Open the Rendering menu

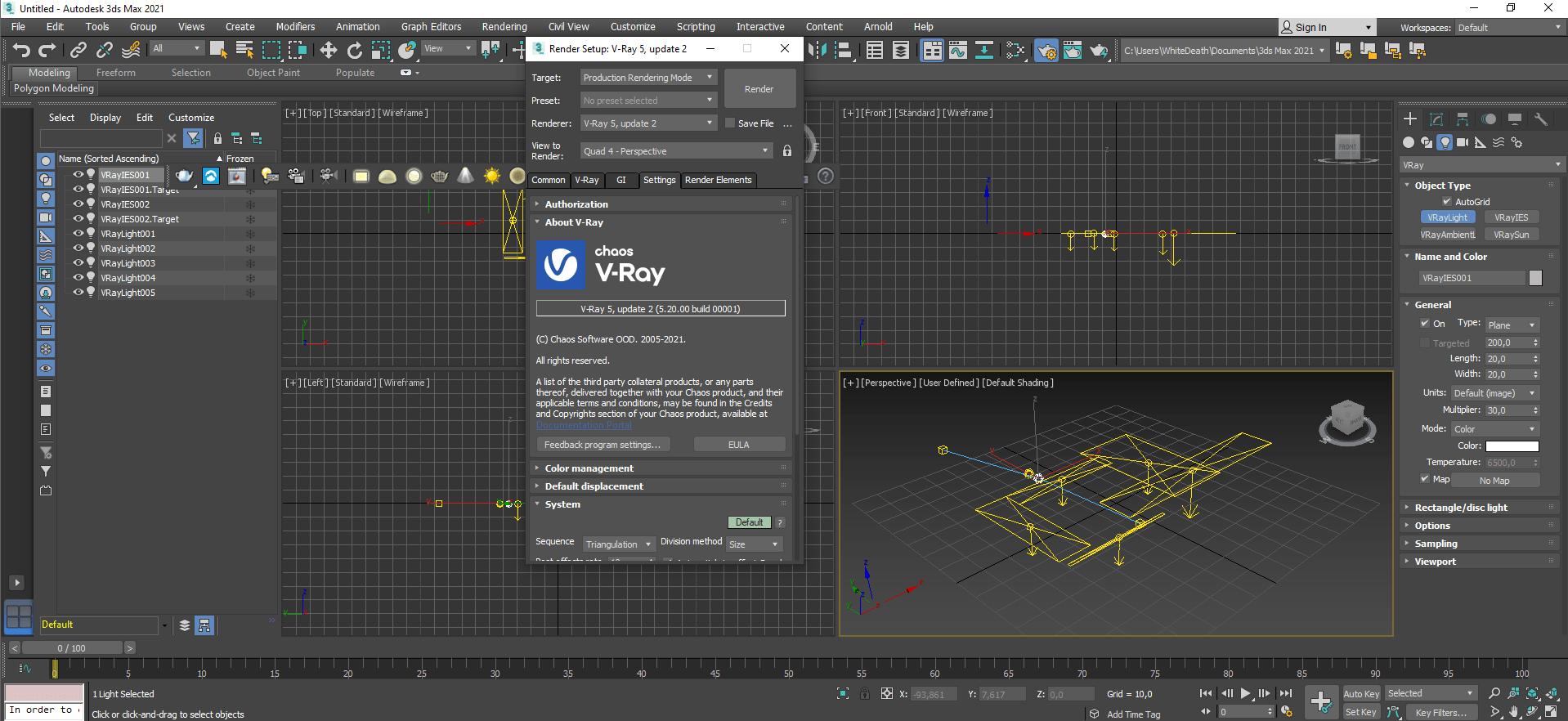pos(504,27)
